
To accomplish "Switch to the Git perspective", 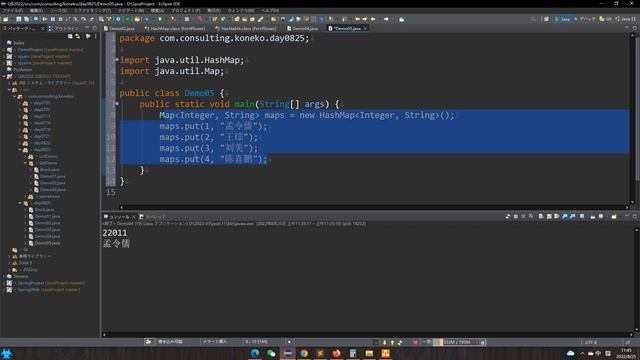I will [x=605, y=19].
